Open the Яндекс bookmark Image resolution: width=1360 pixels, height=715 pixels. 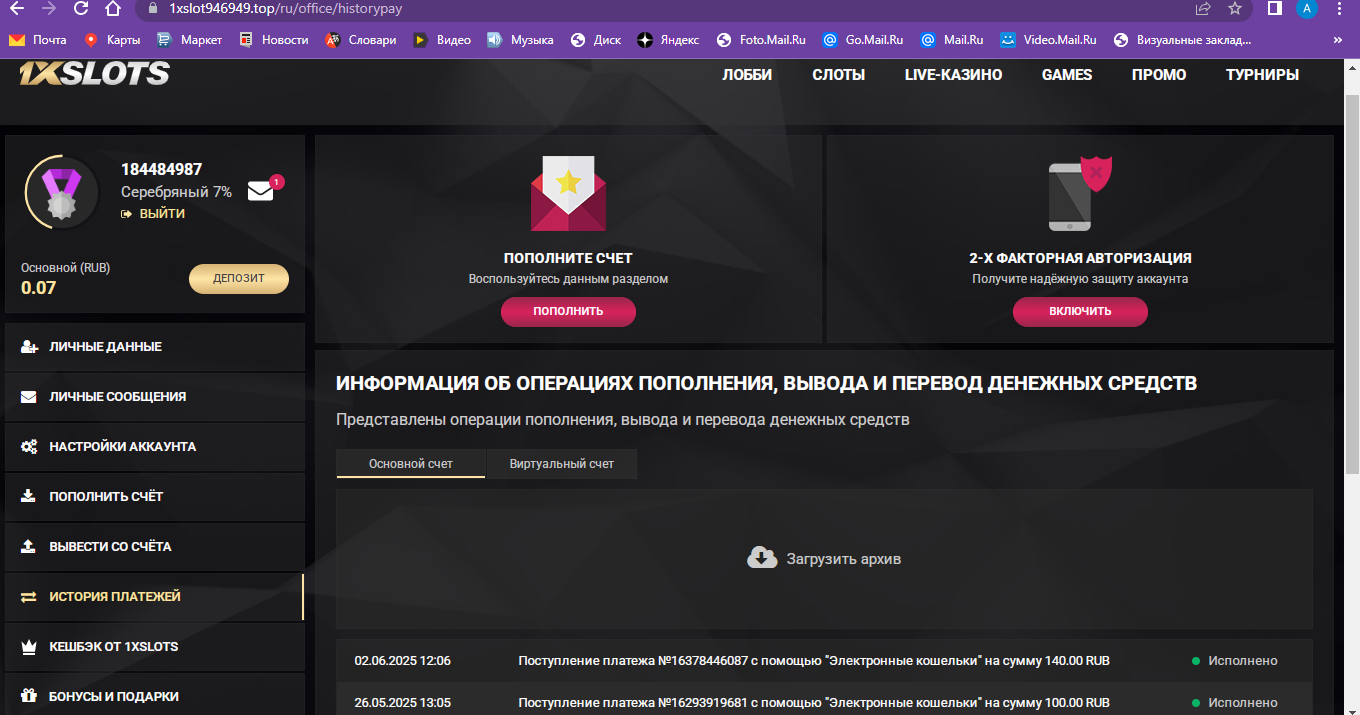pyautogui.click(x=669, y=40)
